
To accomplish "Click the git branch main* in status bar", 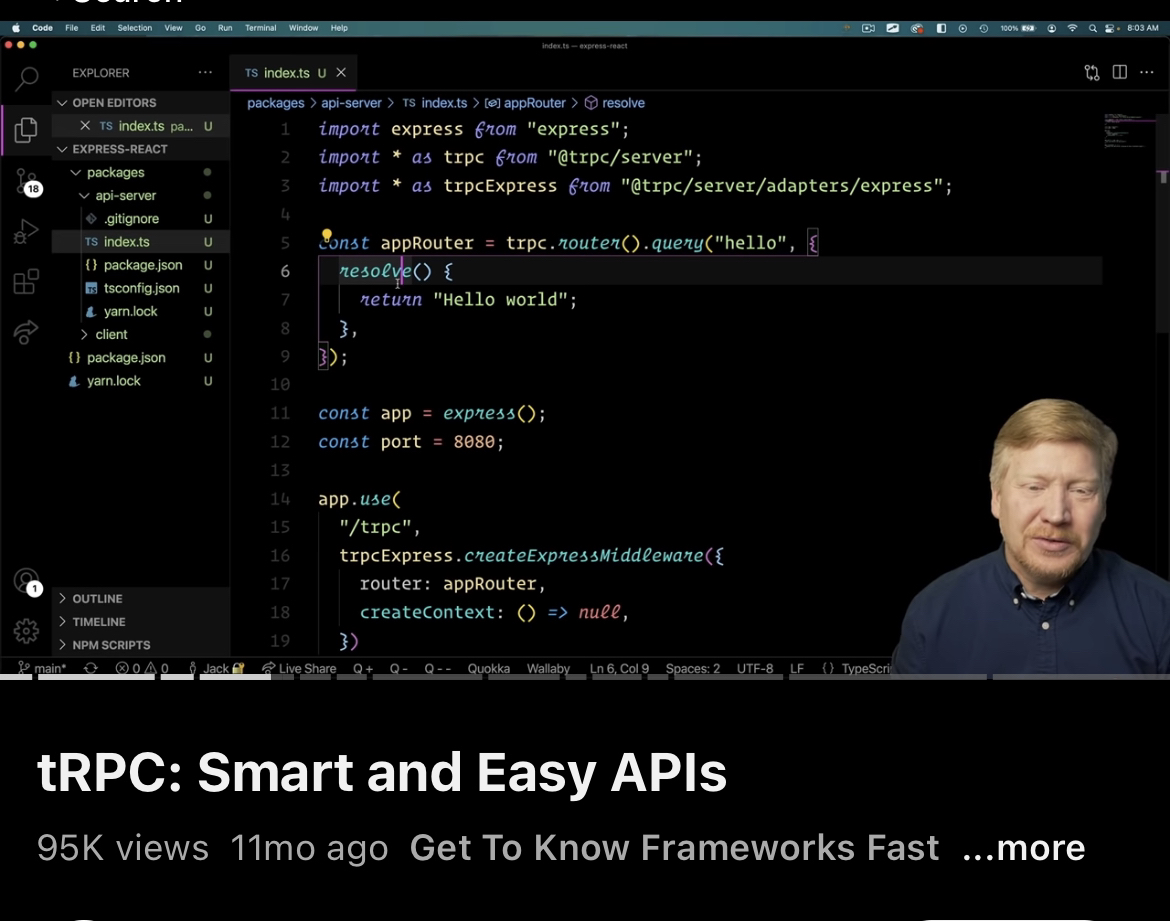I will (x=43, y=668).
